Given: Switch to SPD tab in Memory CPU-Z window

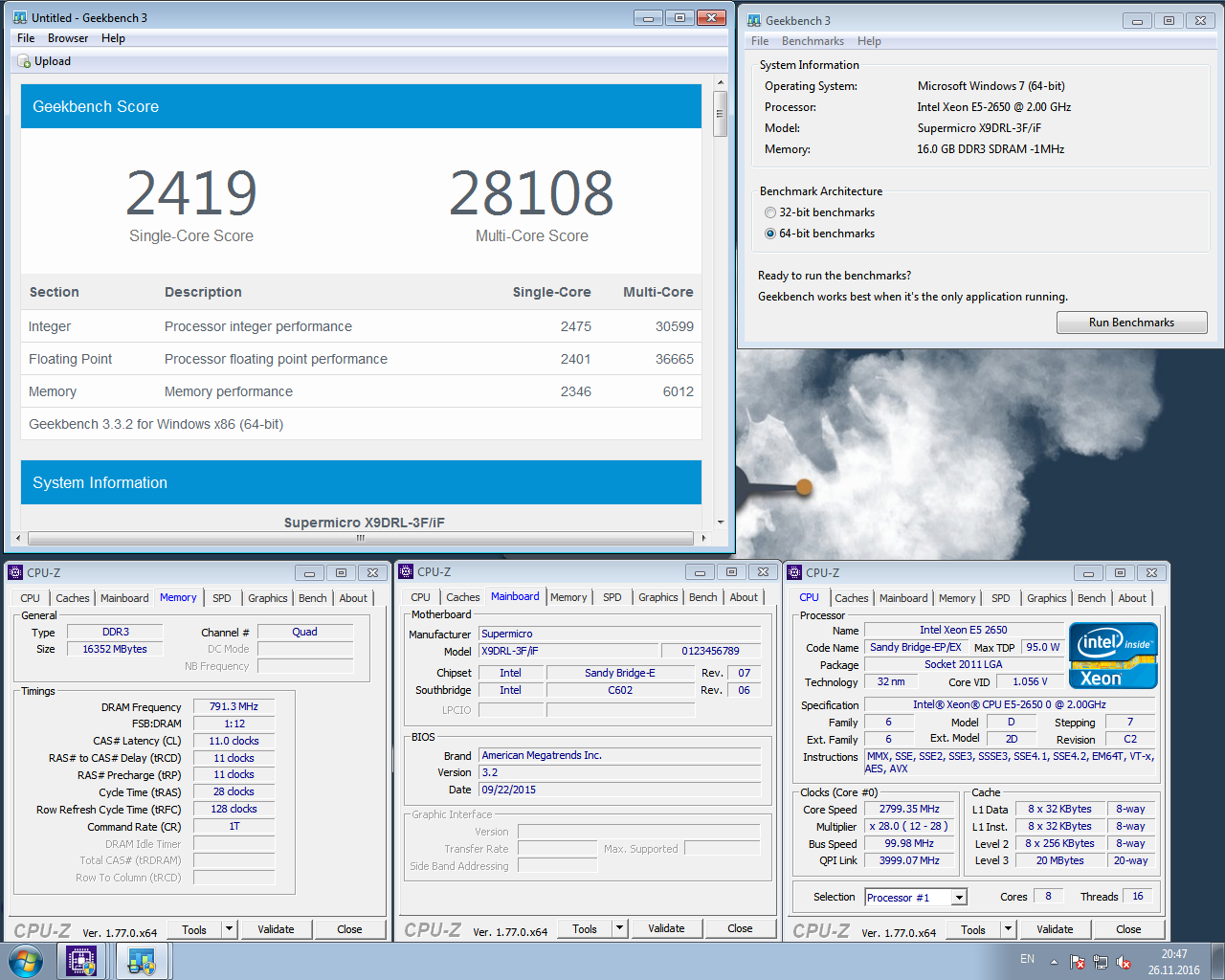Looking at the screenshot, I should point(222,598).
